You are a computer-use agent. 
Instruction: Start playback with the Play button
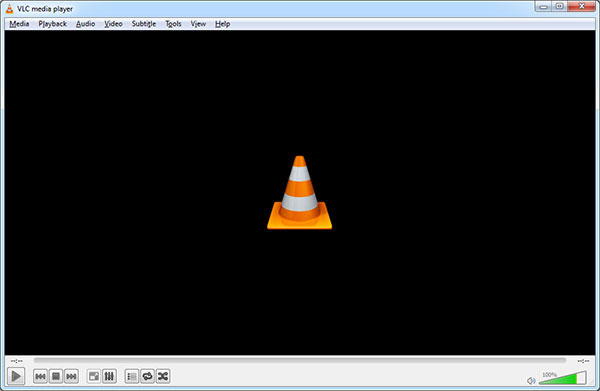click(16, 376)
